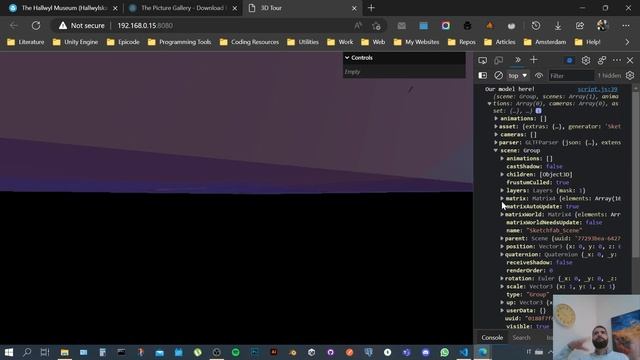Go back using the browser back arrow

13,25
